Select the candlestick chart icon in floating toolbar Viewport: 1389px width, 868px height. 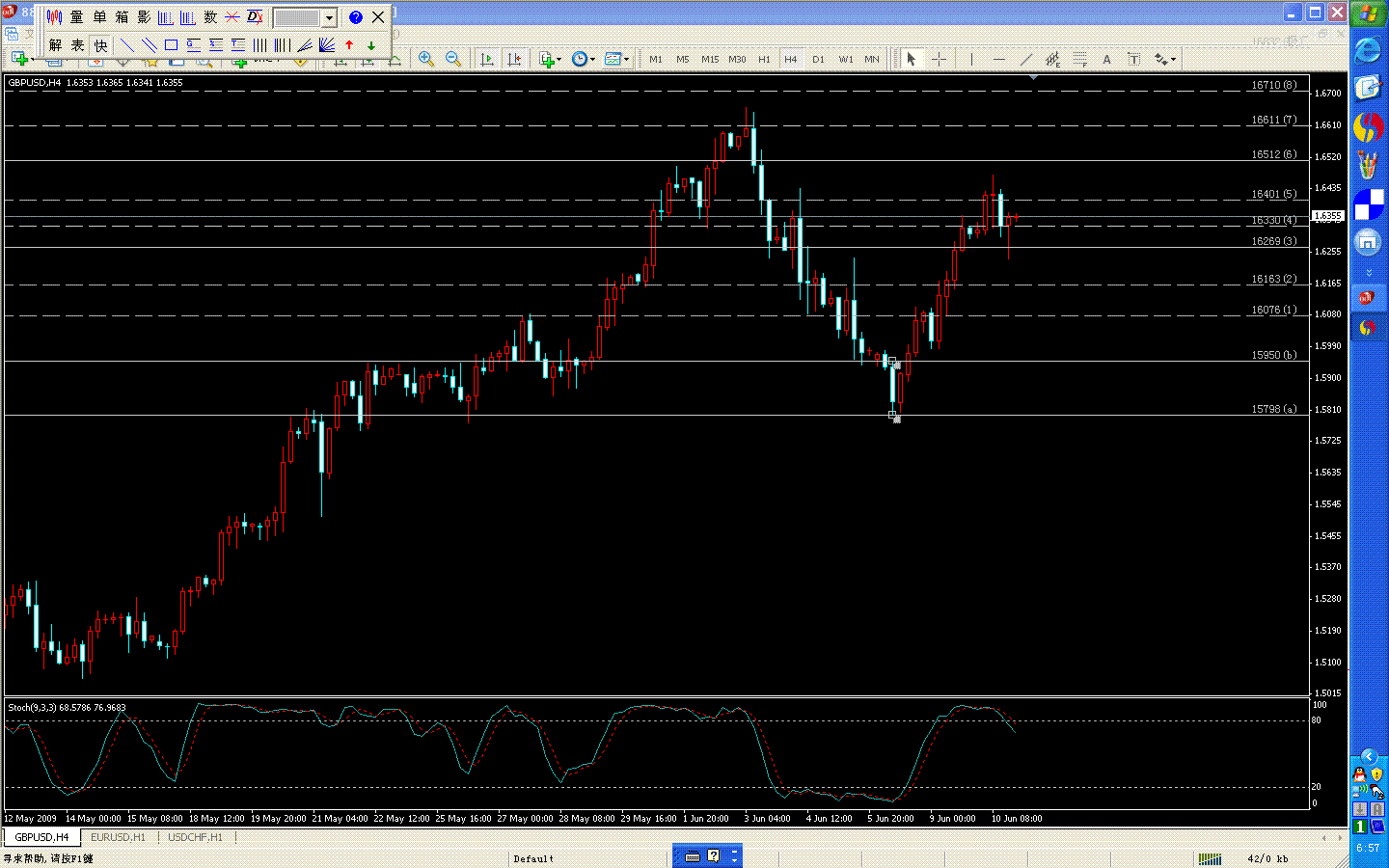point(55,17)
